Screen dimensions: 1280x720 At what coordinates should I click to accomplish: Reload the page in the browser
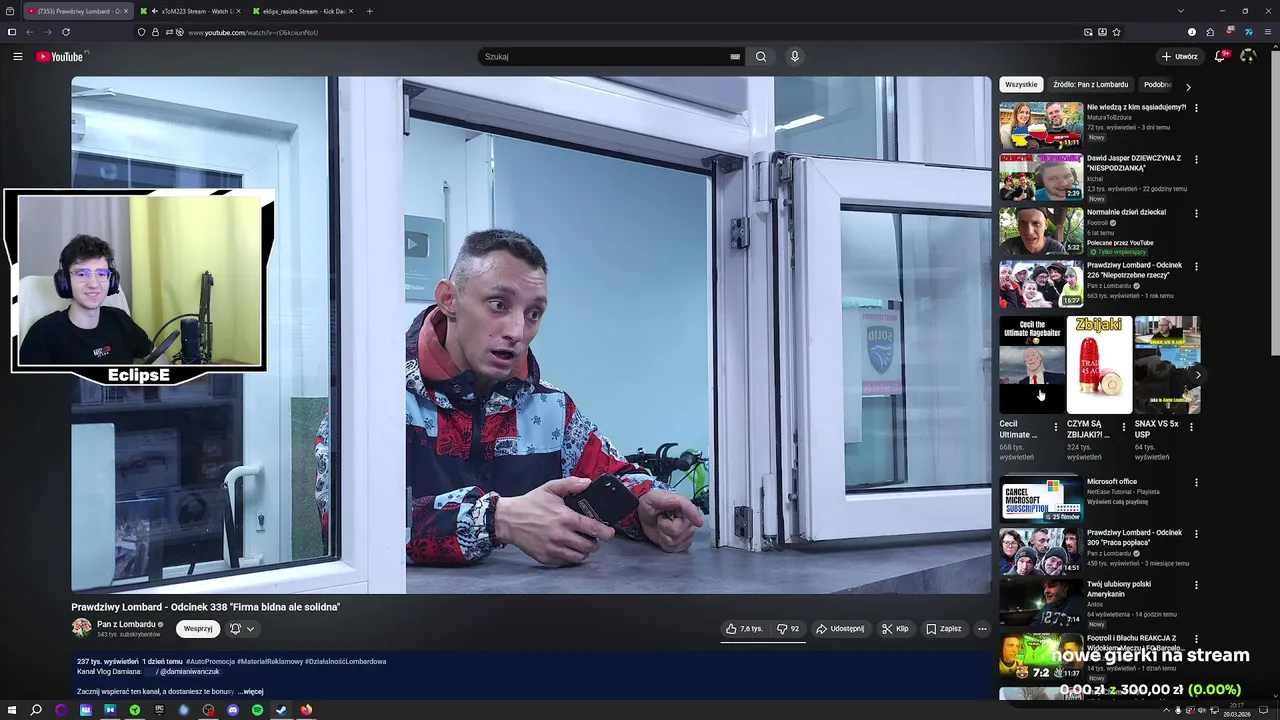click(x=66, y=32)
